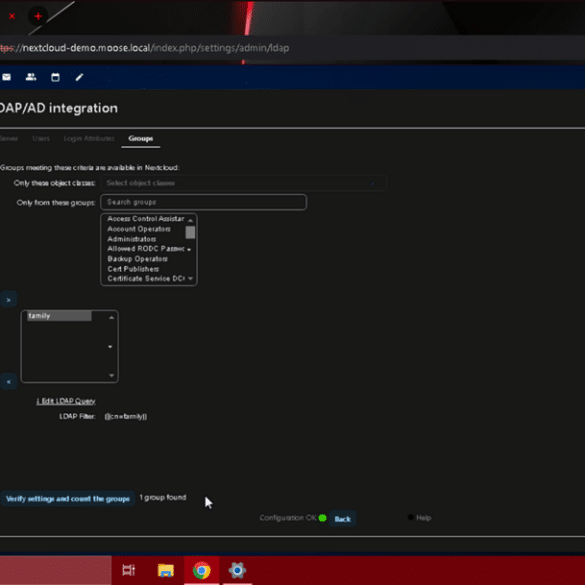Click the Search groups input field
This screenshot has height=585, width=585.
click(x=204, y=202)
